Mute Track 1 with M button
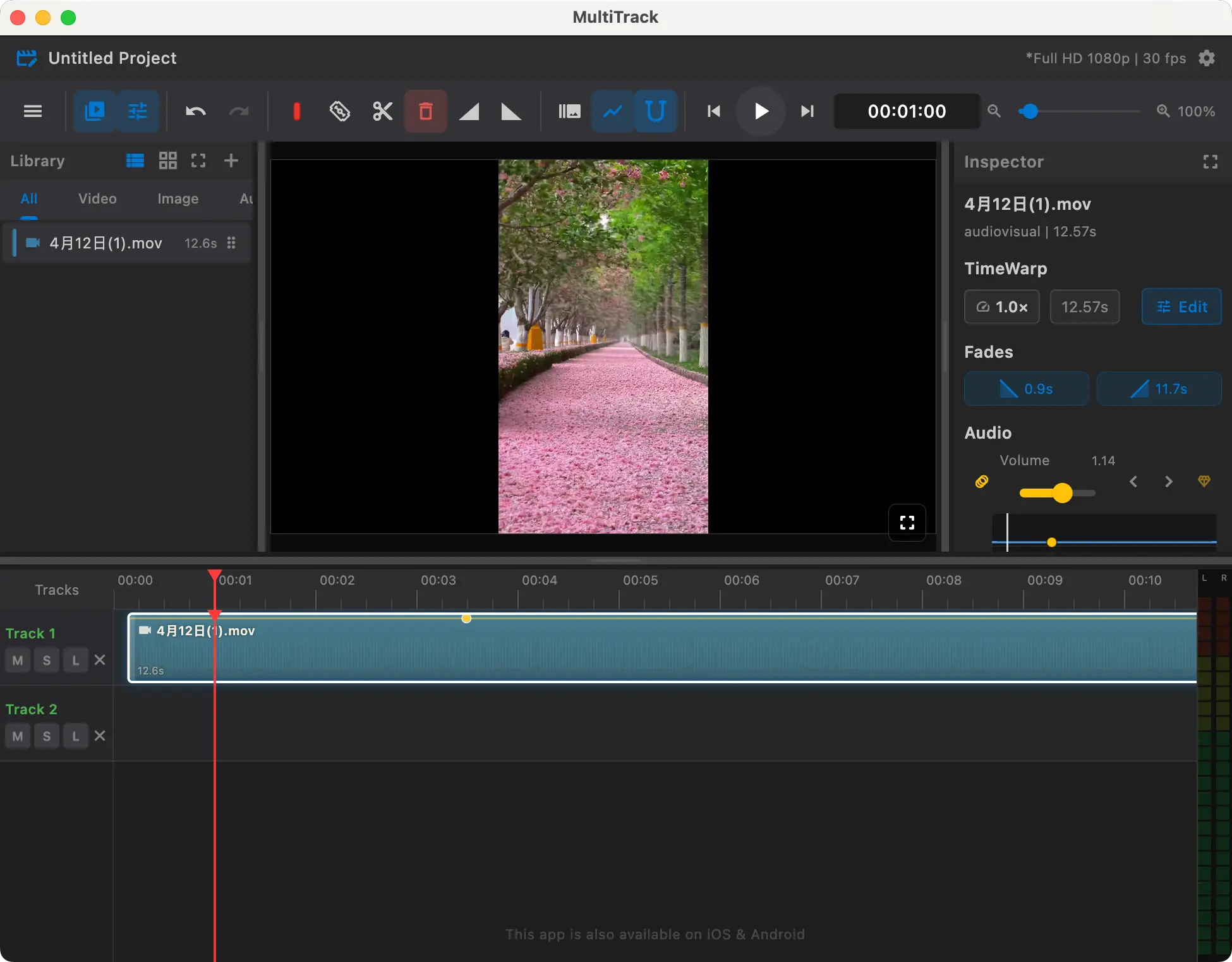Image resolution: width=1232 pixels, height=962 pixels. click(18, 660)
